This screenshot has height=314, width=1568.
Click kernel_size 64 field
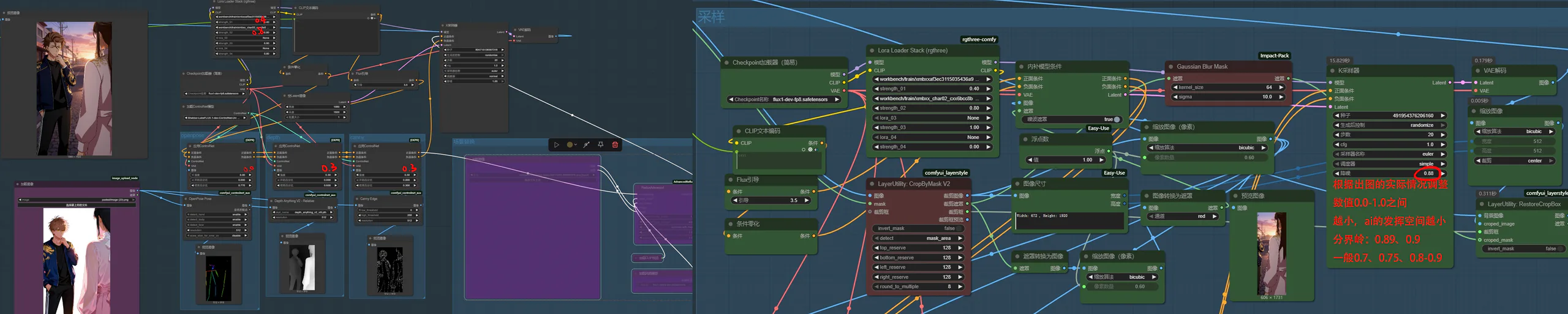point(1227,88)
